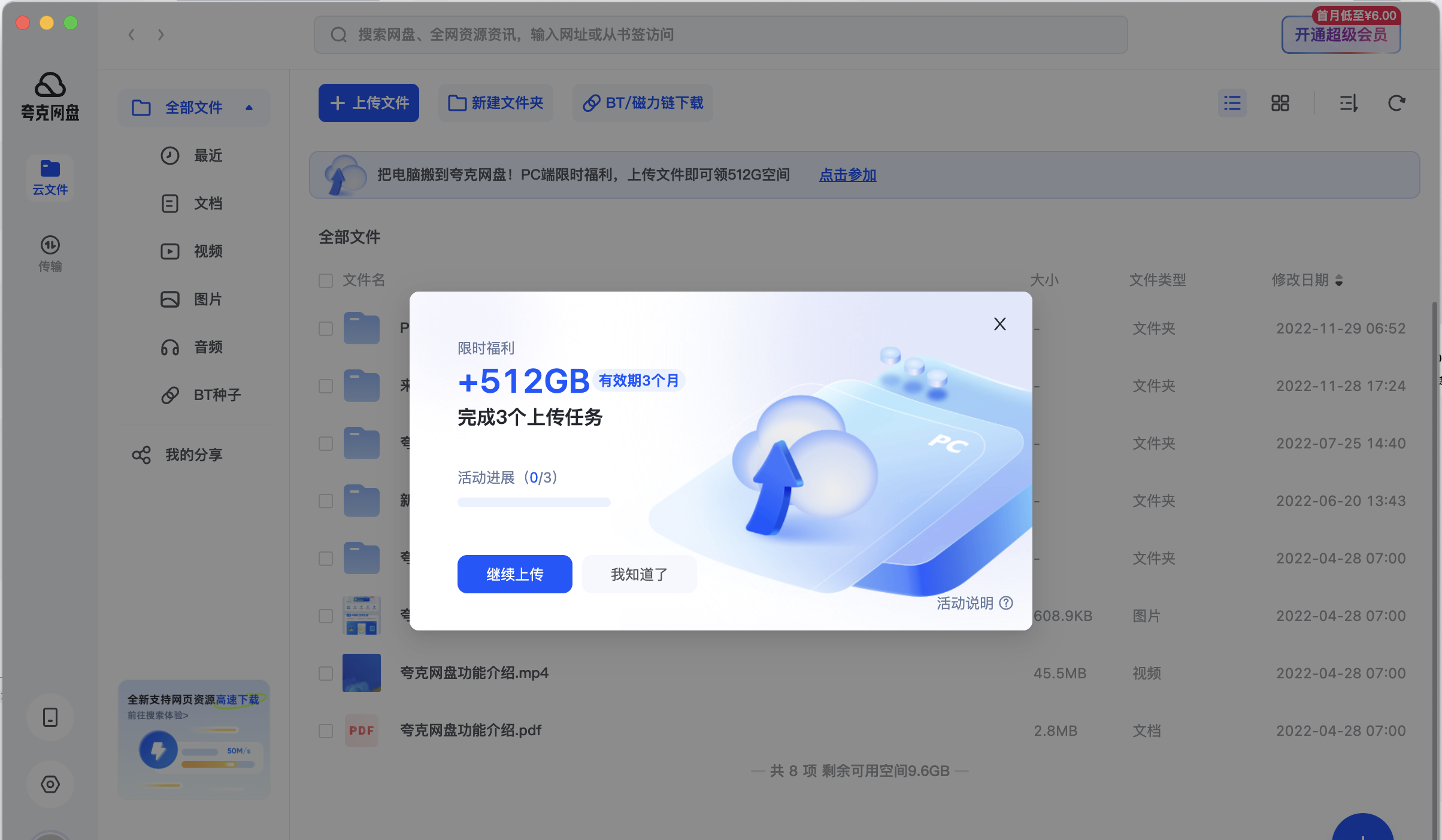1442x840 pixels.
Task: Click folder icon dated 2022-06-20
Action: point(362,501)
